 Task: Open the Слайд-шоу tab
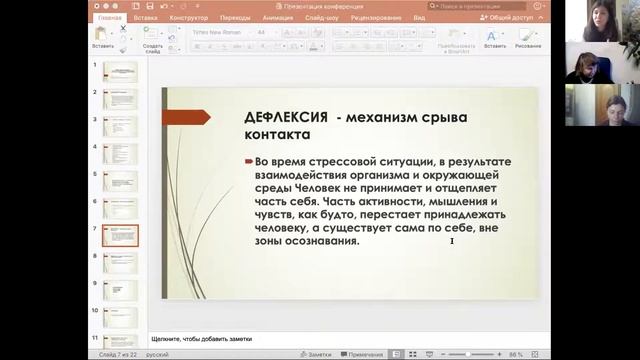point(322,18)
